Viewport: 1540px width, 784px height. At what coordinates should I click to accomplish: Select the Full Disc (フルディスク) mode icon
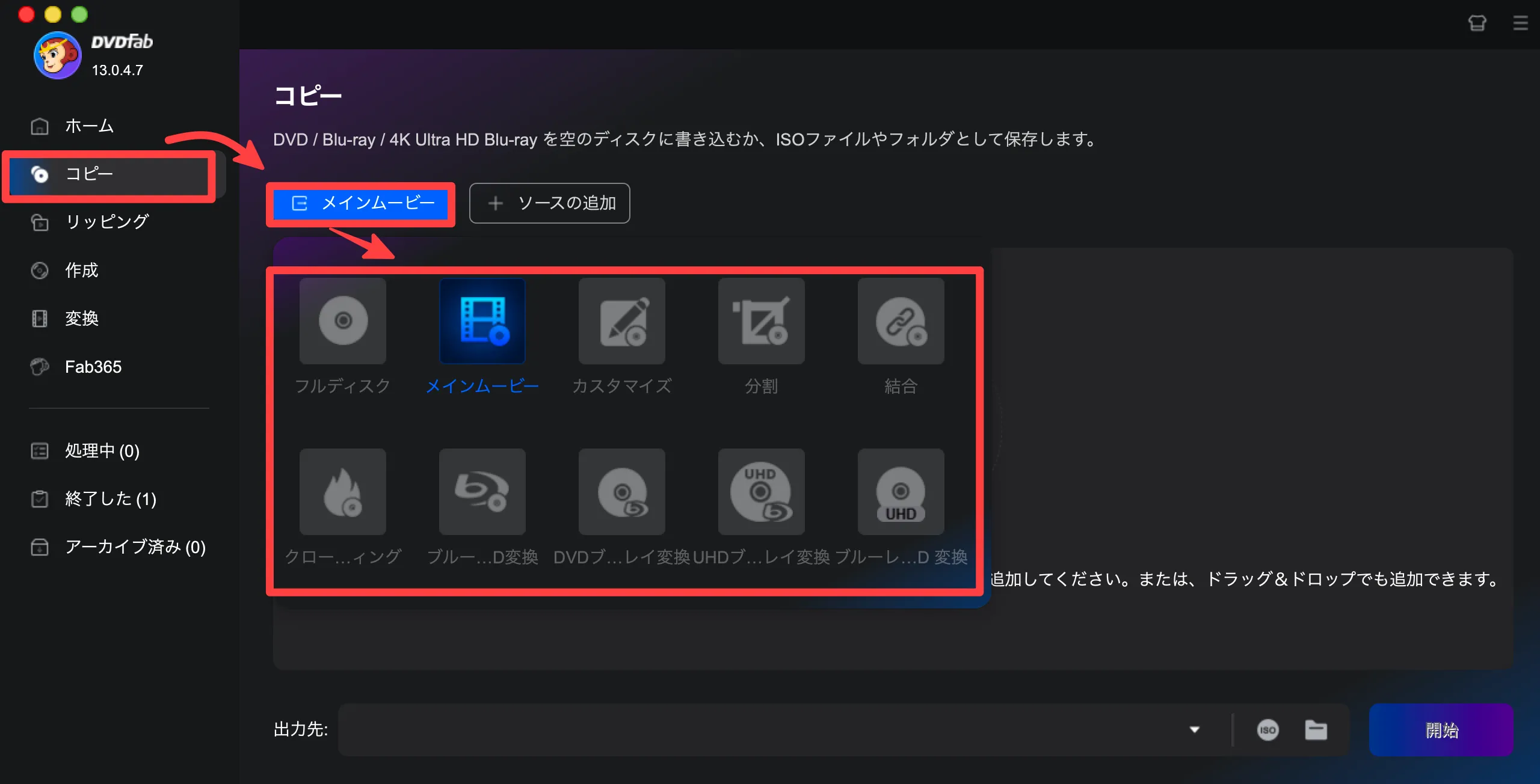click(x=343, y=320)
